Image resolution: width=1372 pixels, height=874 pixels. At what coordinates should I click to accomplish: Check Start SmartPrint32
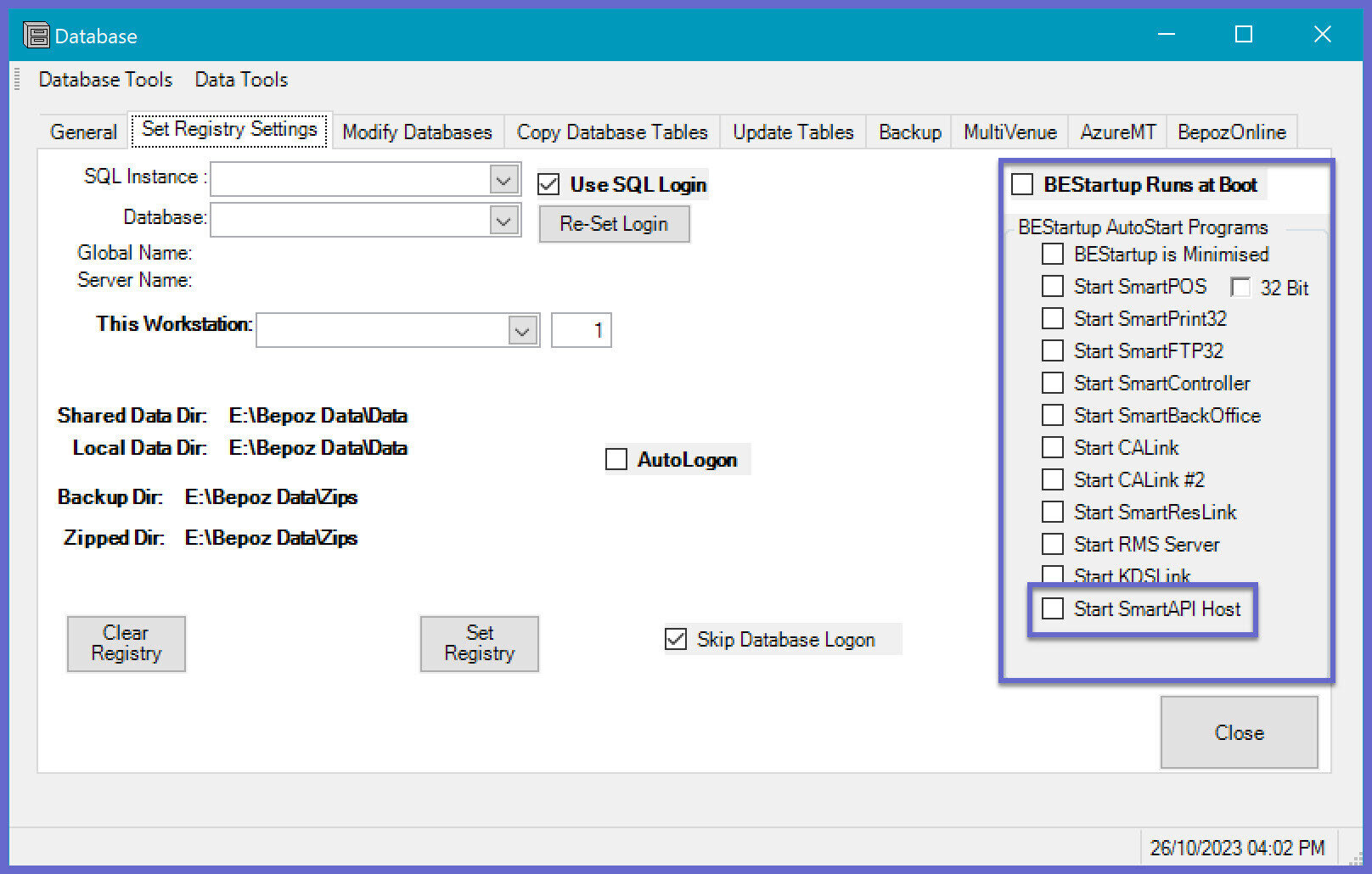(x=1053, y=318)
